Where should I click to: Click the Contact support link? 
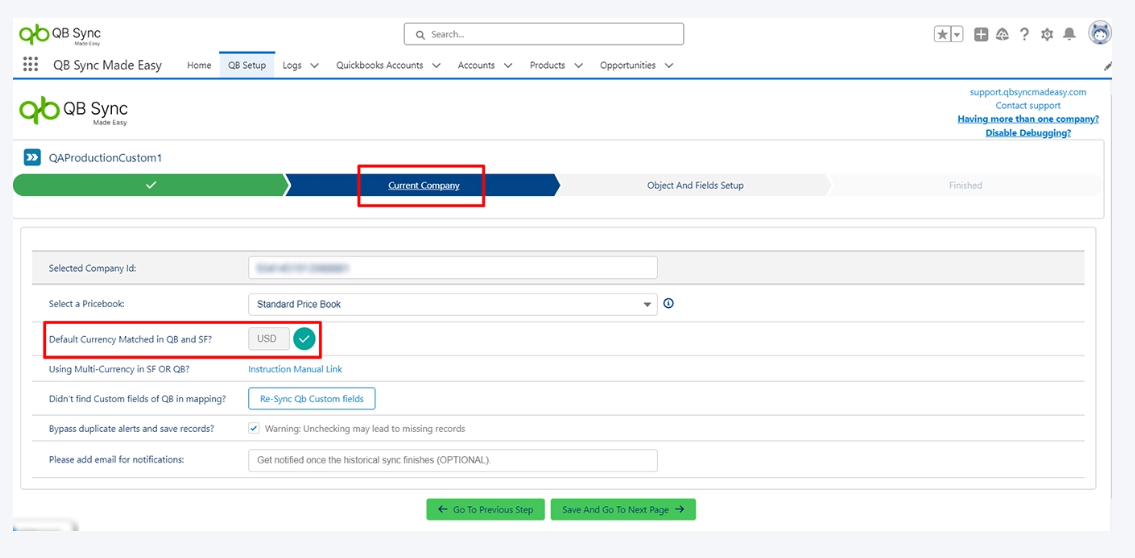pyautogui.click(x=1028, y=106)
